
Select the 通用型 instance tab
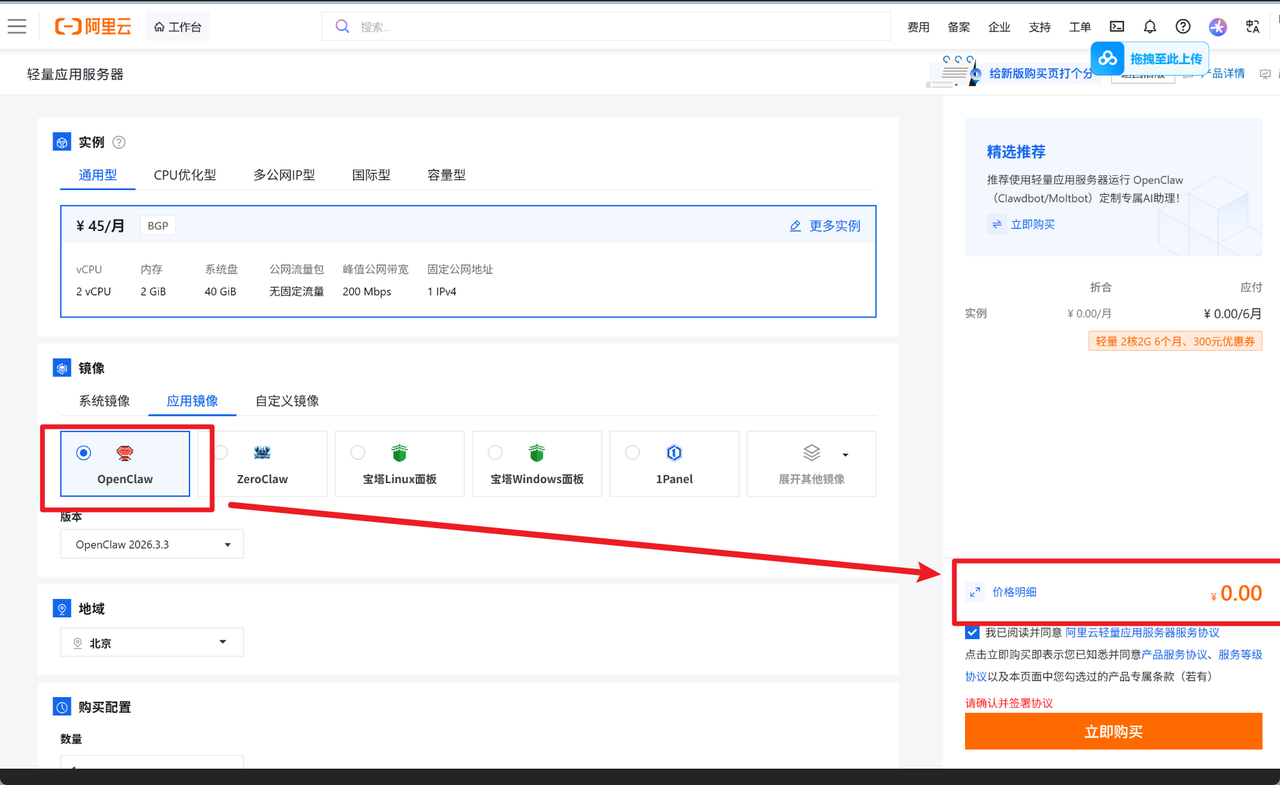pyautogui.click(x=98, y=175)
